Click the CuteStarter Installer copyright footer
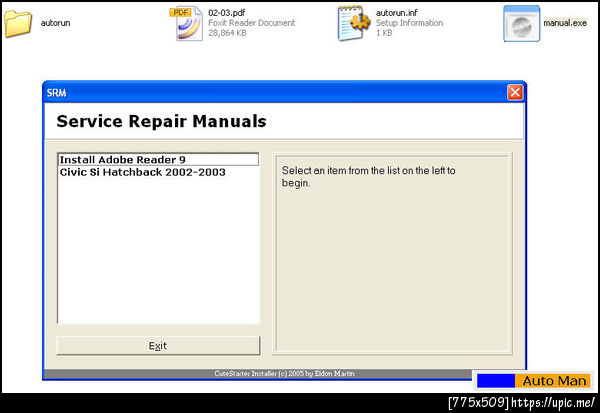600x413 pixels. [284, 373]
